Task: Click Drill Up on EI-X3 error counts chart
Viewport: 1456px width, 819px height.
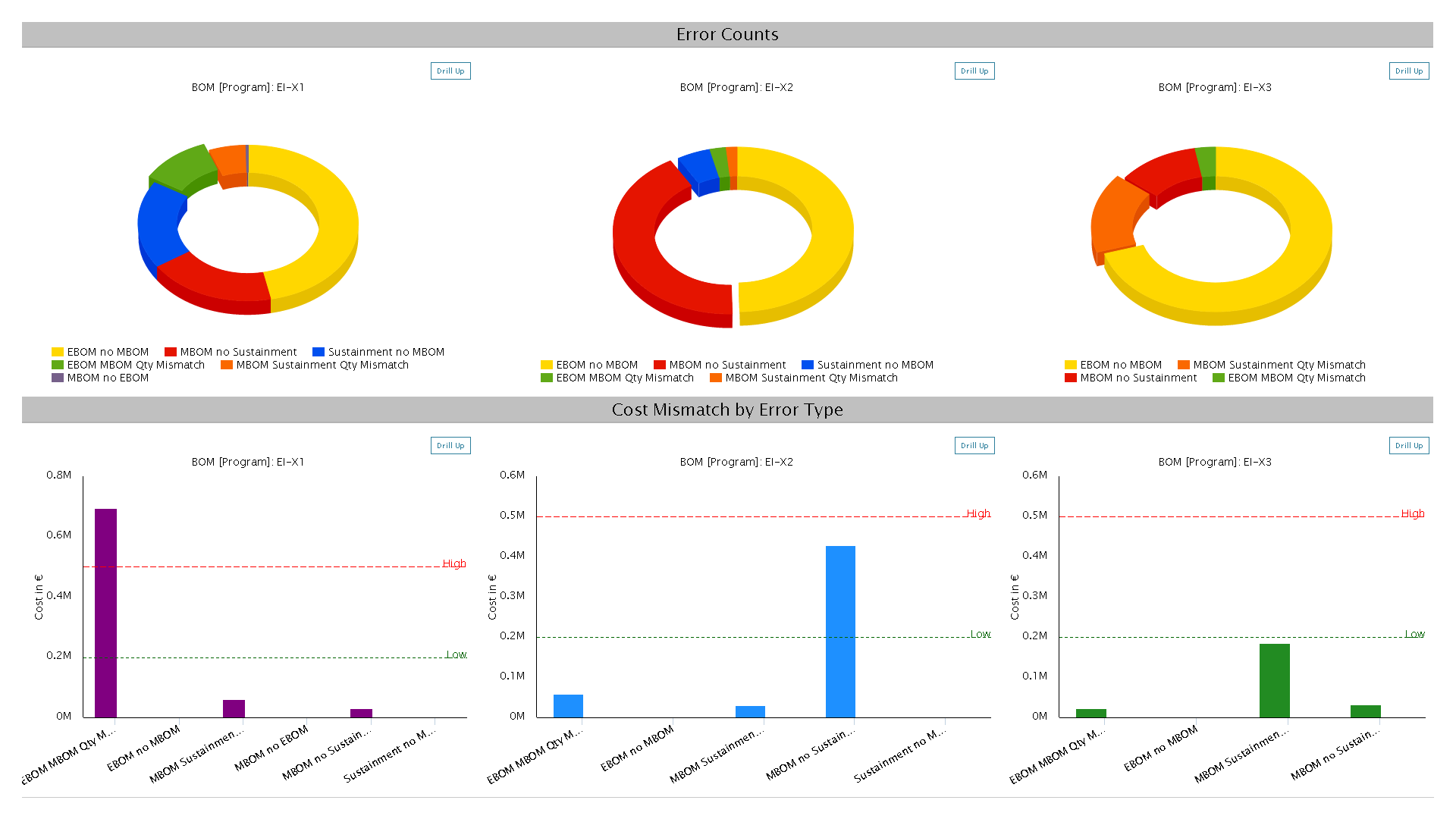Action: click(1409, 71)
